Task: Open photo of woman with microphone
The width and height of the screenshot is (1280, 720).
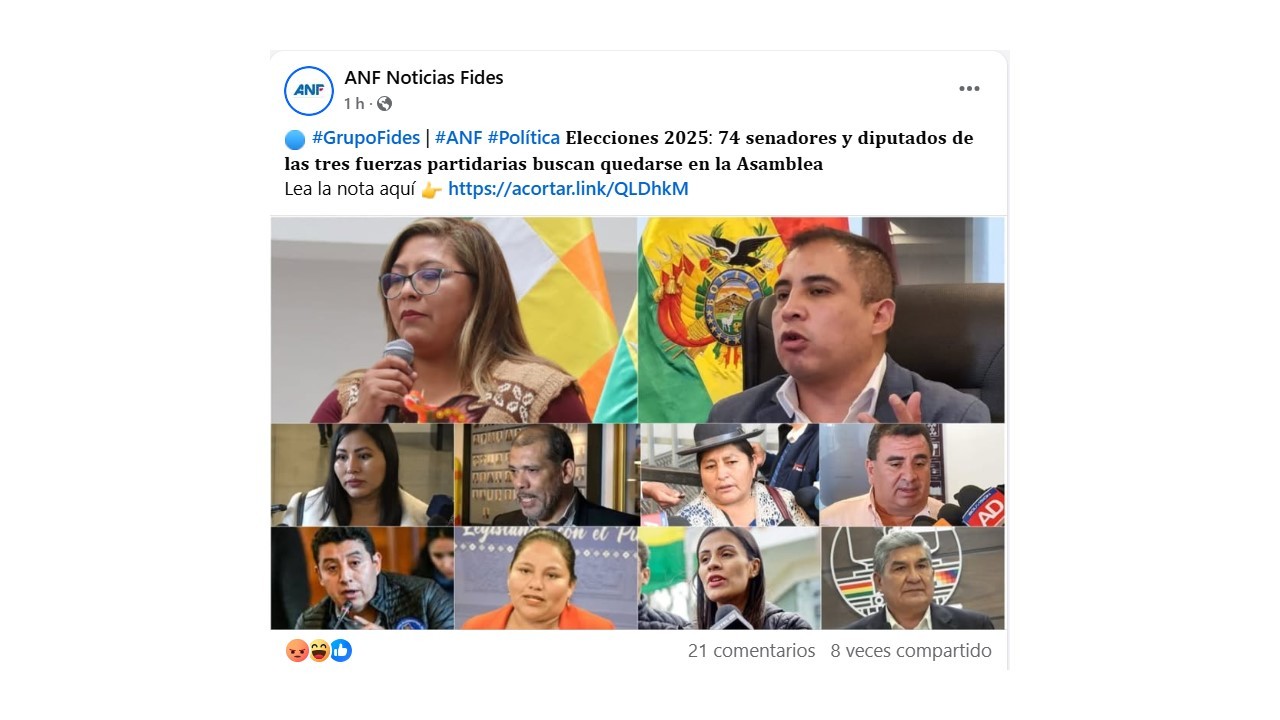Action: (454, 320)
